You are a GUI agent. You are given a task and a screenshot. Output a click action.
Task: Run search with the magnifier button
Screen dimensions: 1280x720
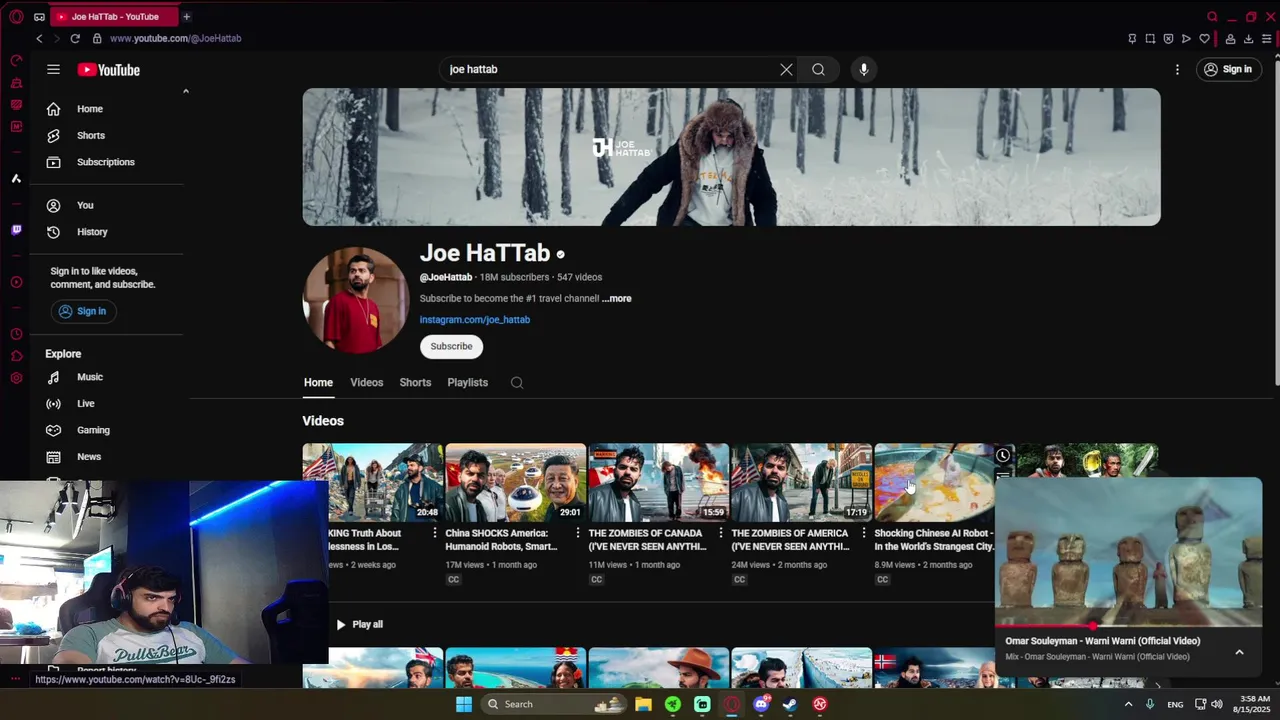(818, 69)
